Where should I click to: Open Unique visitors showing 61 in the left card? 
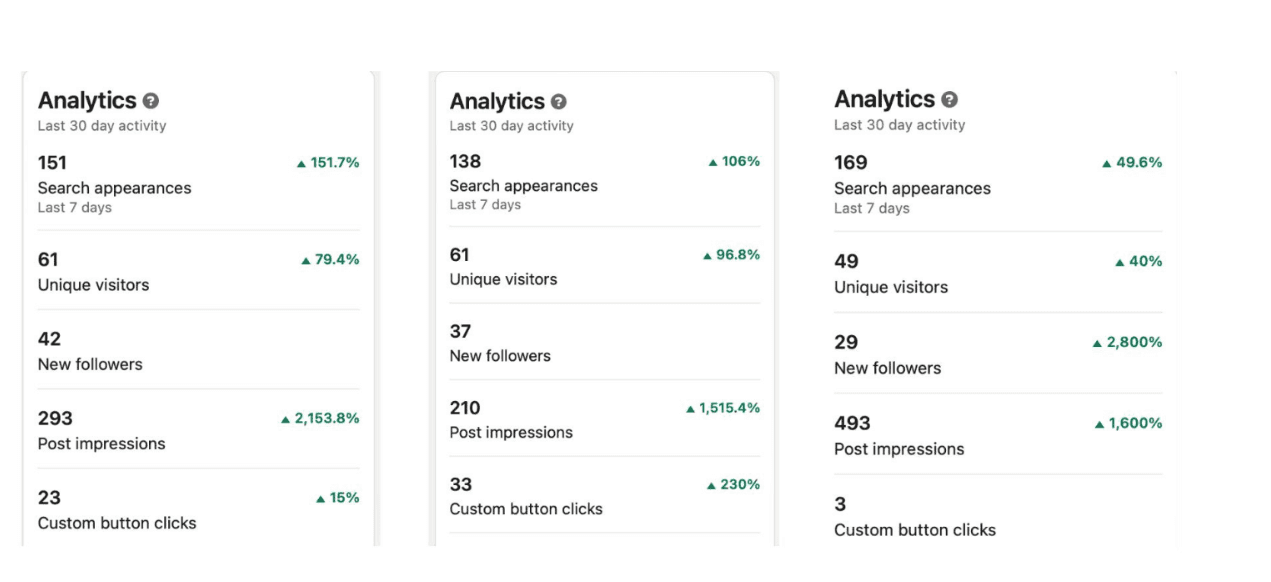pos(198,271)
